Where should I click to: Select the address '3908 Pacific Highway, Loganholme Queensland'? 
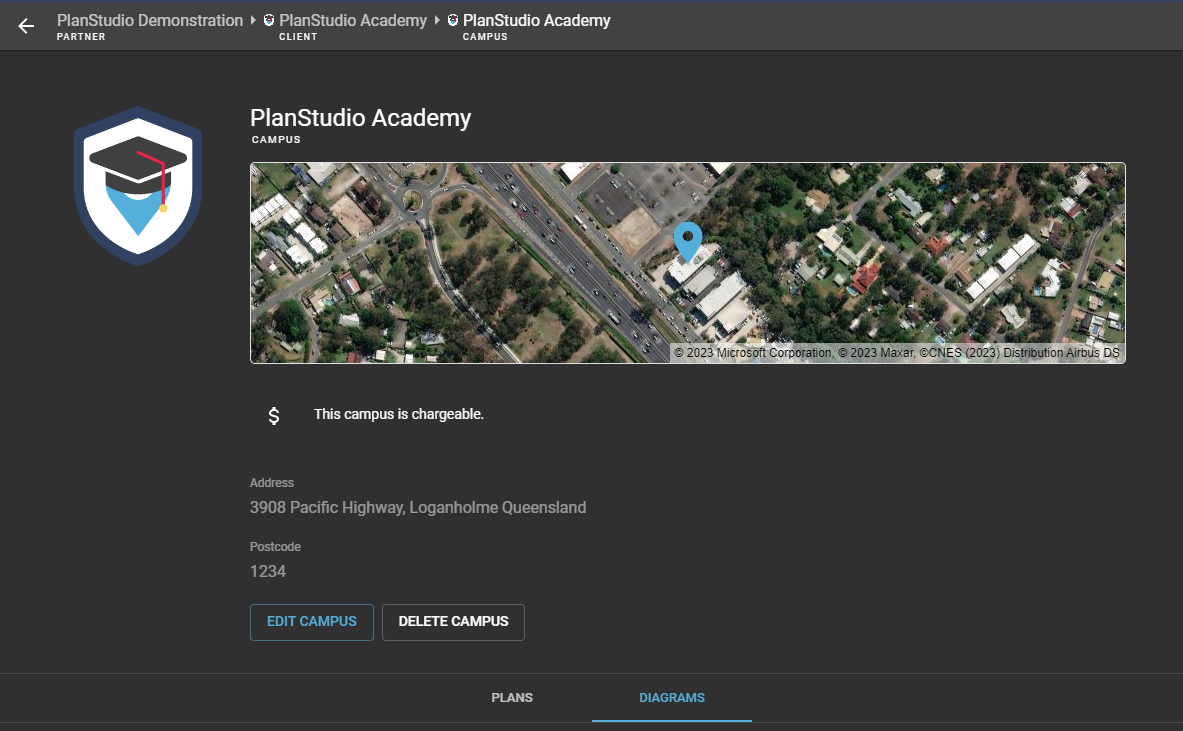(x=418, y=508)
